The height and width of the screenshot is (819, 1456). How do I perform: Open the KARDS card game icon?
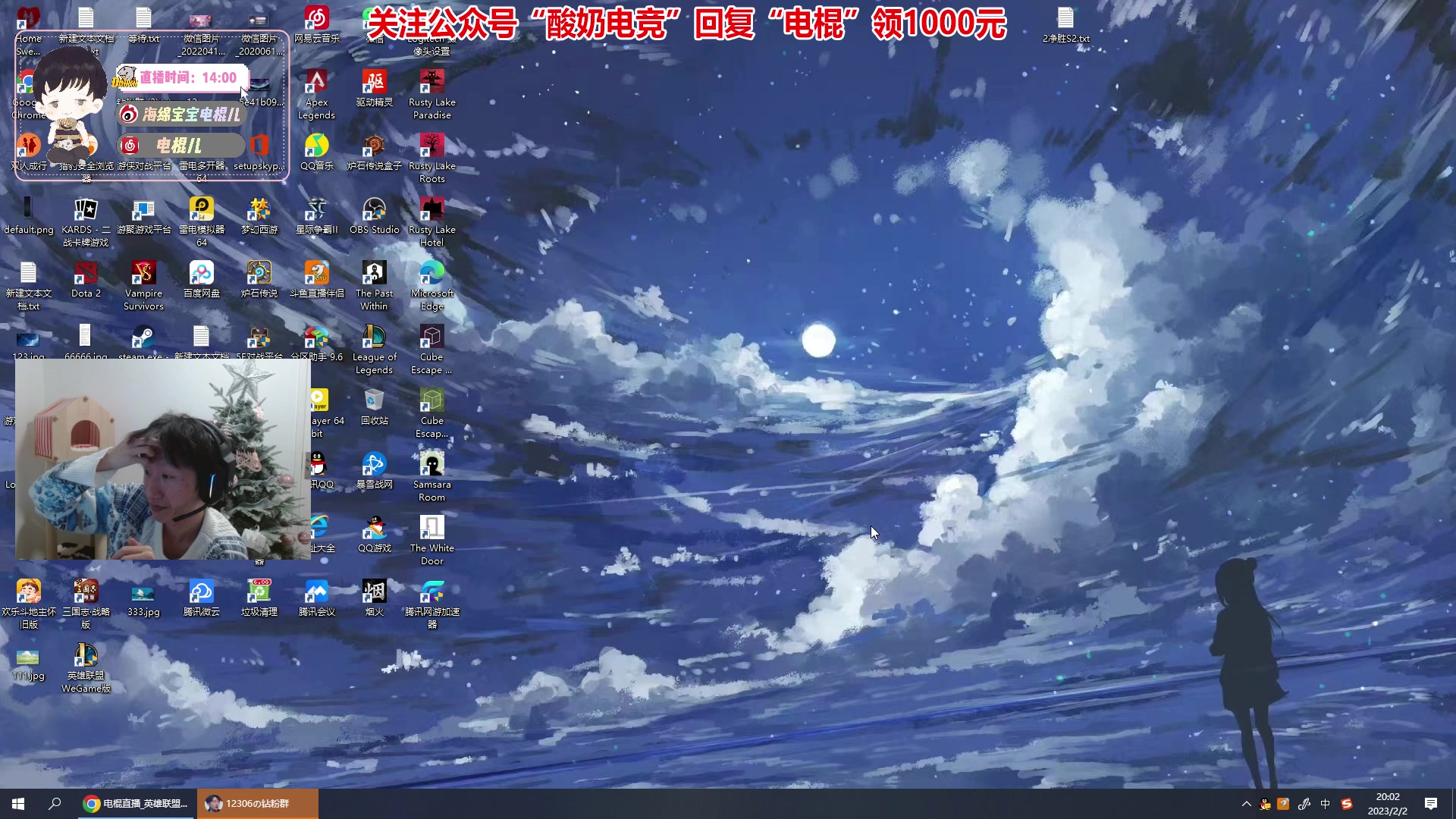tap(86, 221)
